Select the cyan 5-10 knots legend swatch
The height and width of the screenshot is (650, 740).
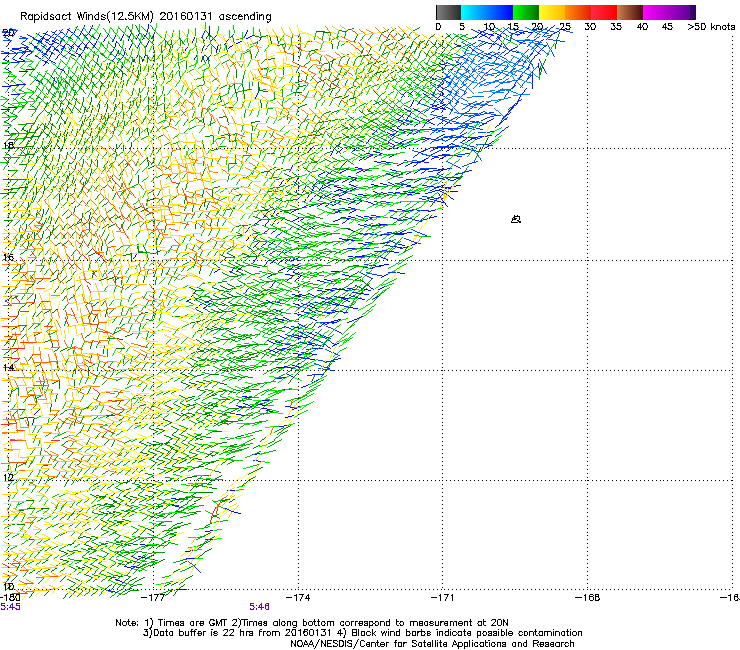[x=474, y=12]
